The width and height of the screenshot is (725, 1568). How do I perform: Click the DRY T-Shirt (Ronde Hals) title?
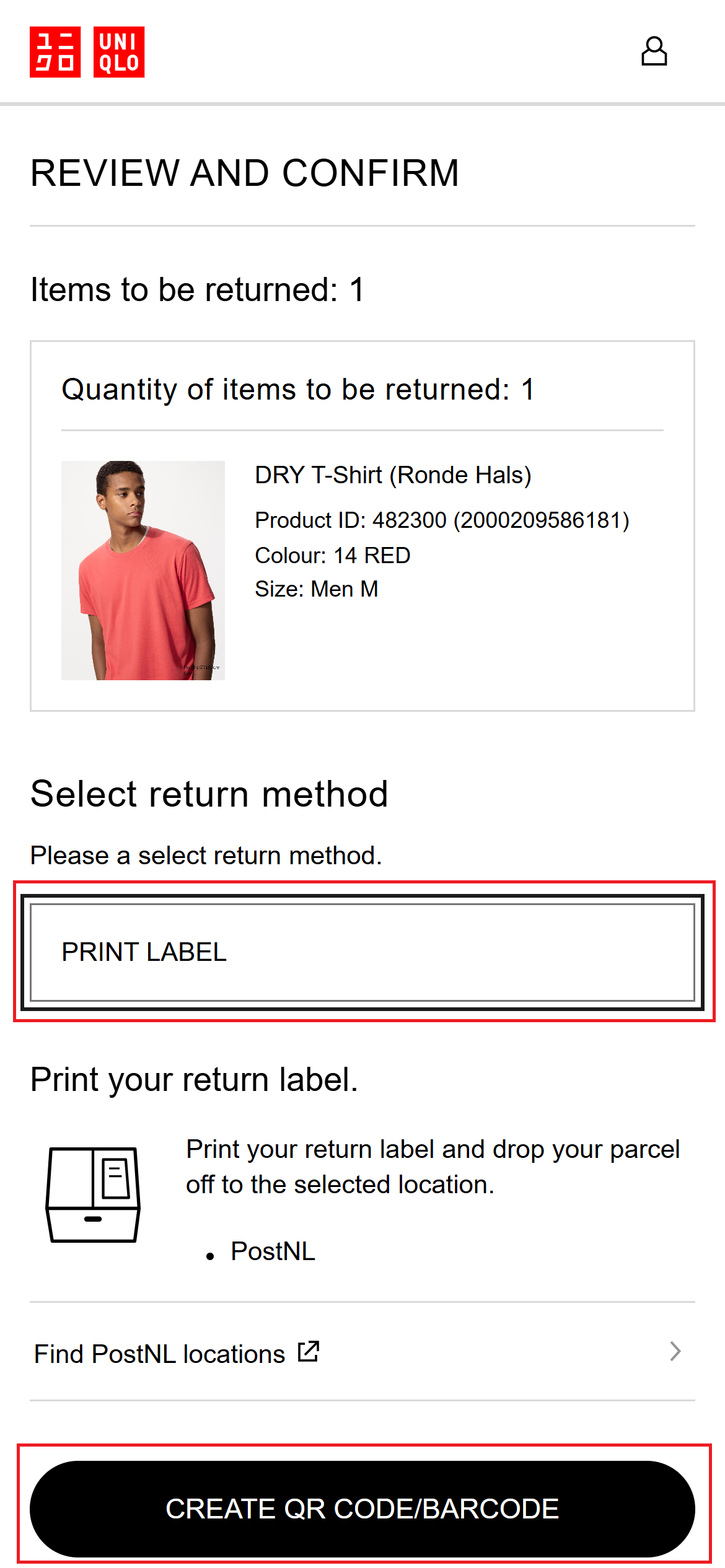click(x=393, y=475)
